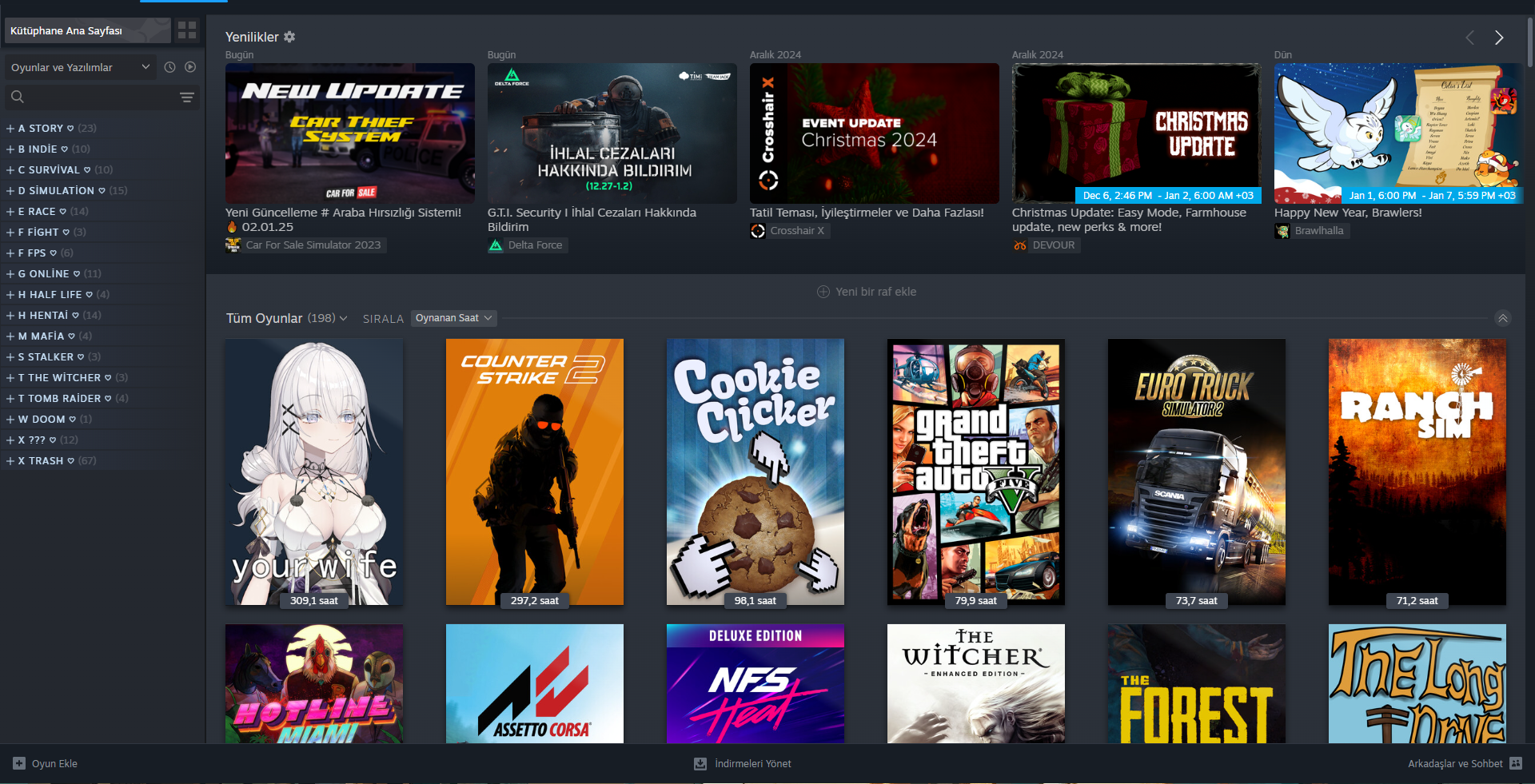
Task: Expand the W DOOM collection
Action: tap(10, 419)
